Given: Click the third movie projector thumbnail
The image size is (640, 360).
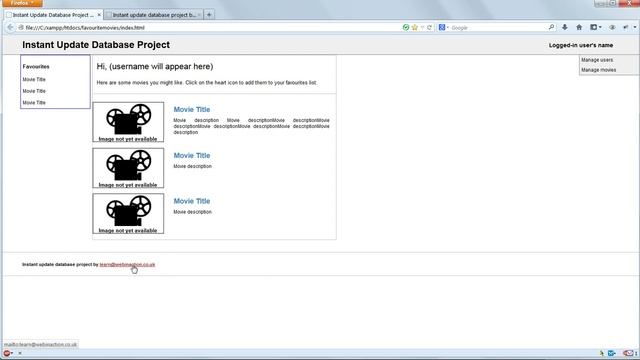Looking at the screenshot, I should tap(128, 214).
